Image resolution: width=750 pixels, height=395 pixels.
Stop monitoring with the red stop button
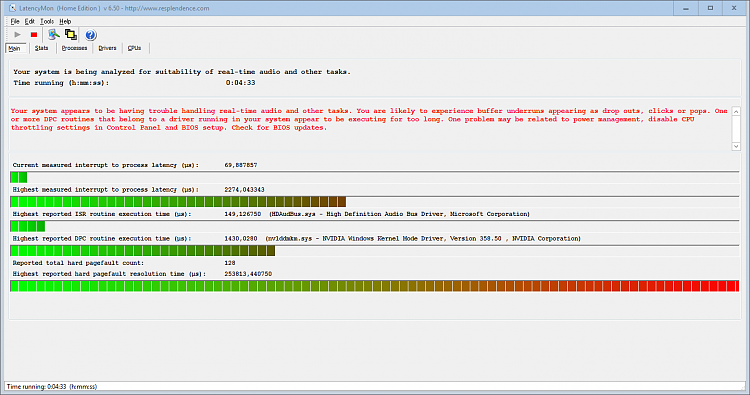(33, 34)
